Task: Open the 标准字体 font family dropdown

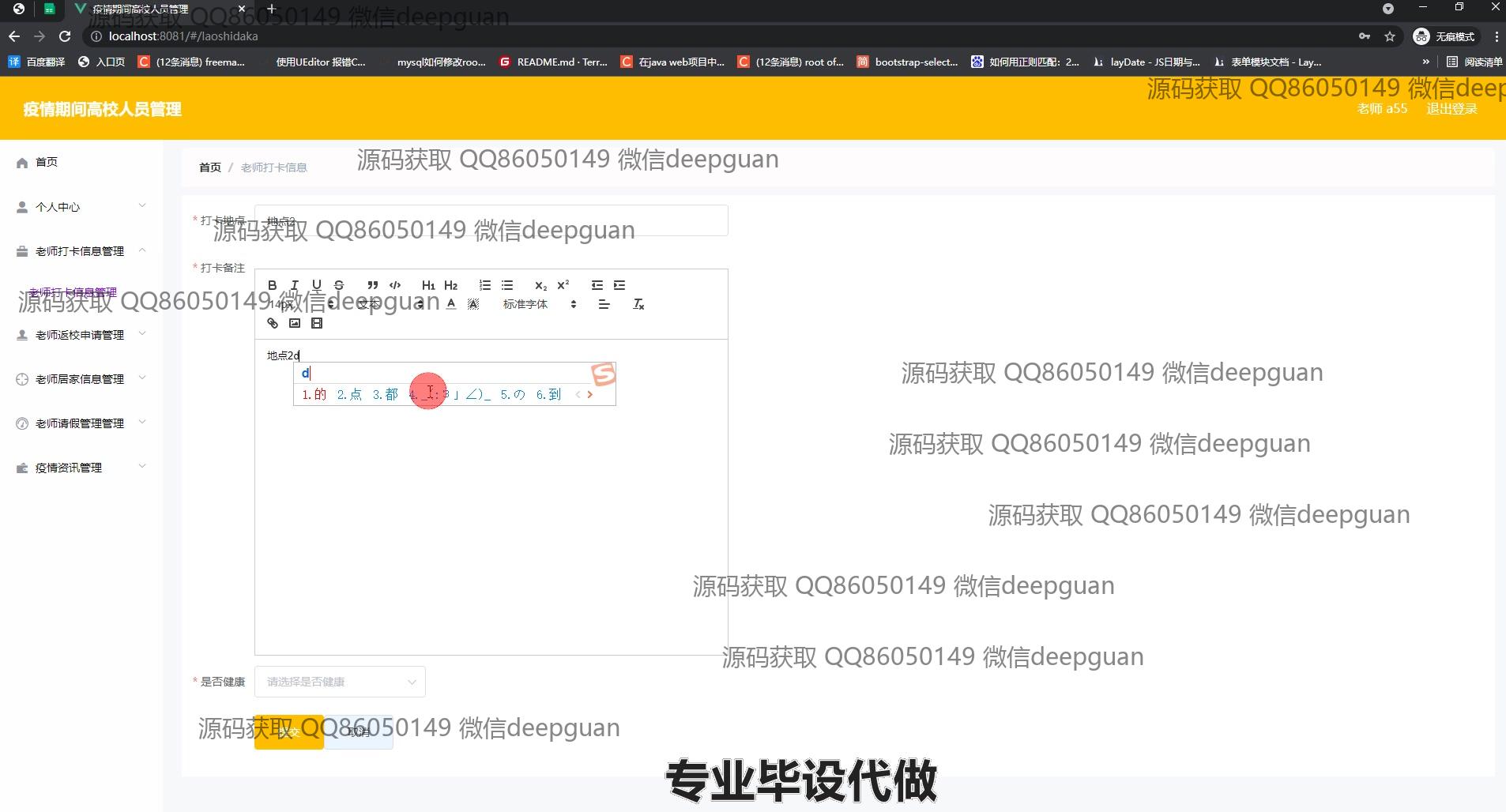Action: tap(540, 304)
